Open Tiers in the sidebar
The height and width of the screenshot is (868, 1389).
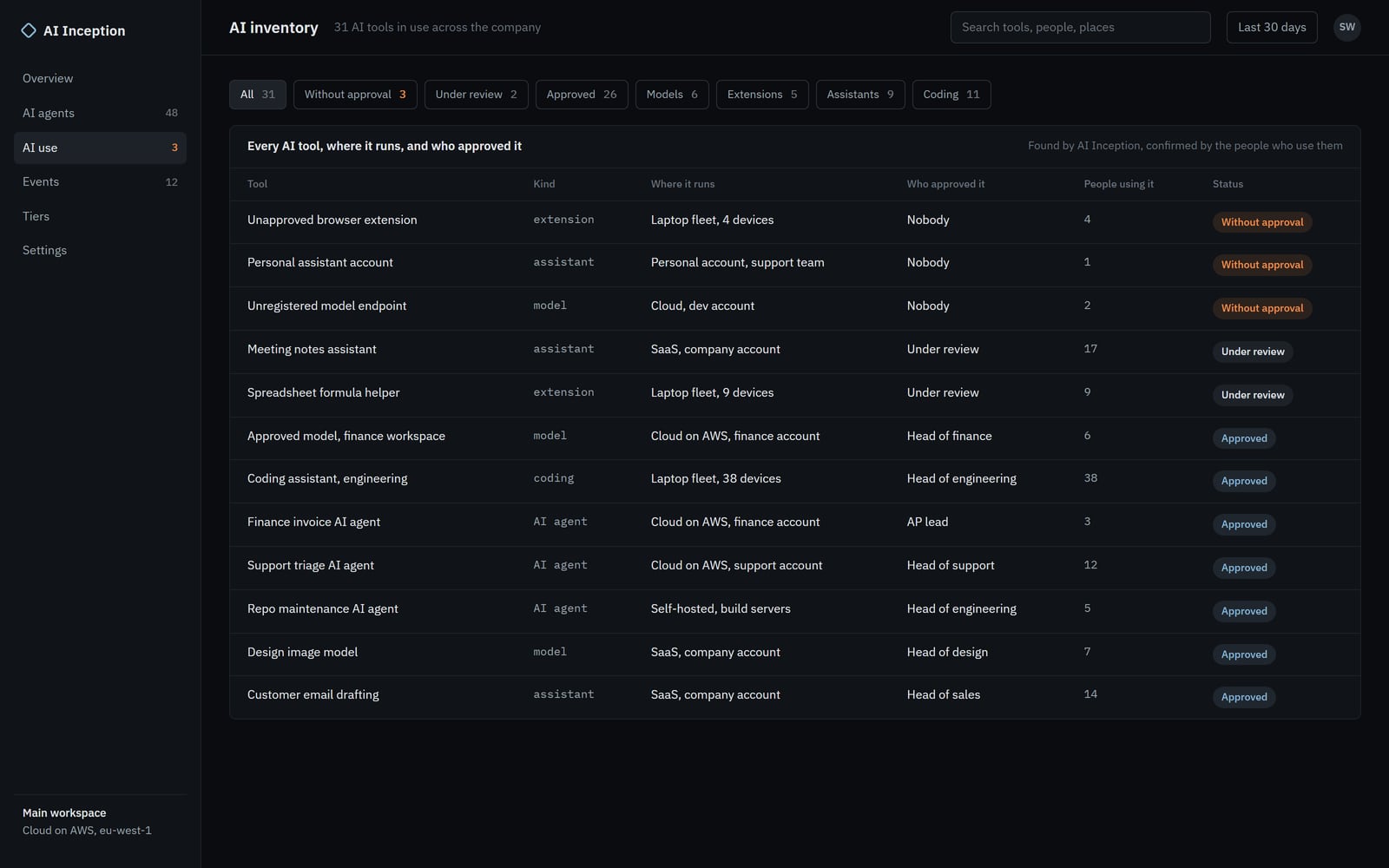100,216
